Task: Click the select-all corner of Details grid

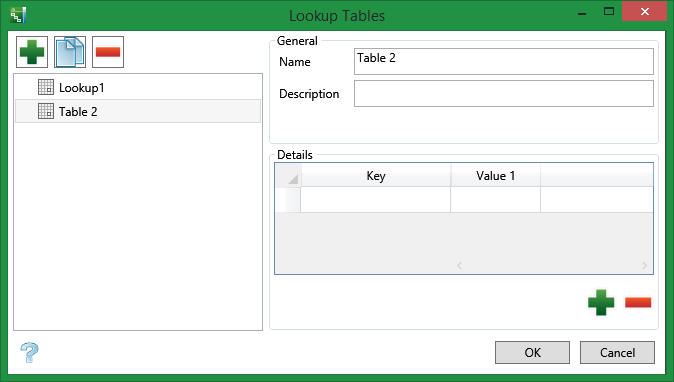Action: [x=288, y=176]
